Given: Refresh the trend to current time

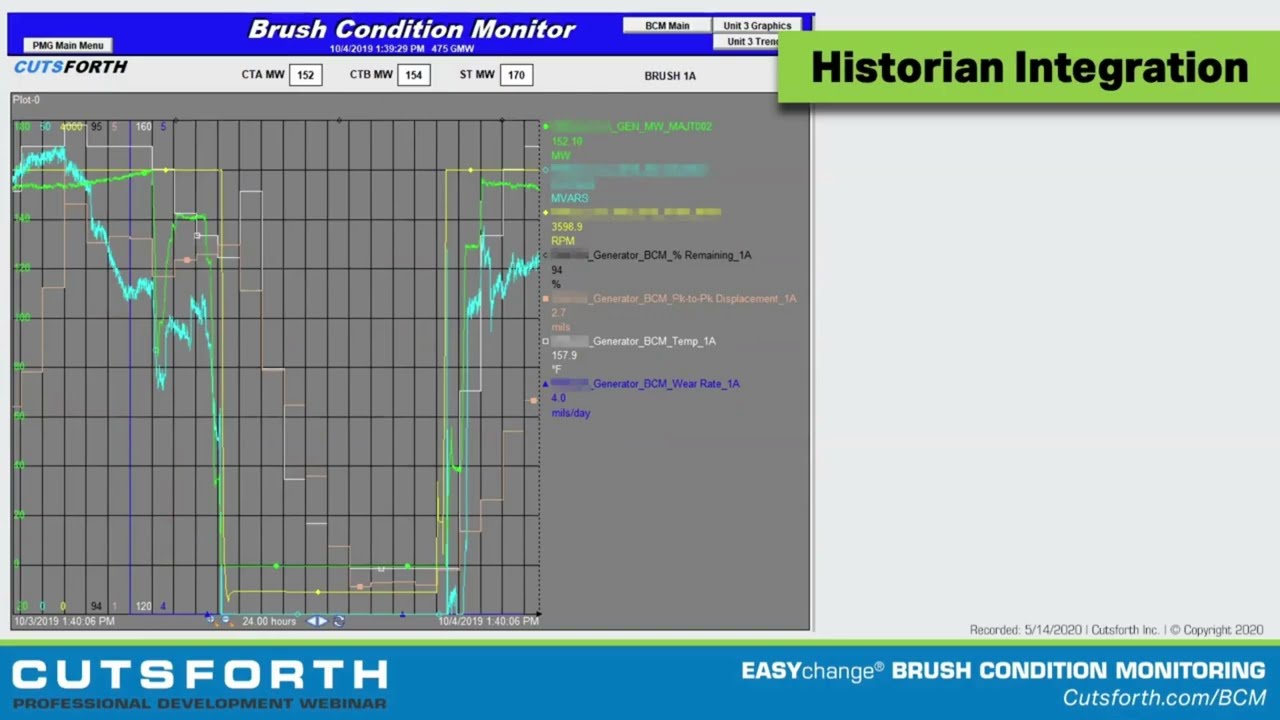Looking at the screenshot, I should coord(339,621).
